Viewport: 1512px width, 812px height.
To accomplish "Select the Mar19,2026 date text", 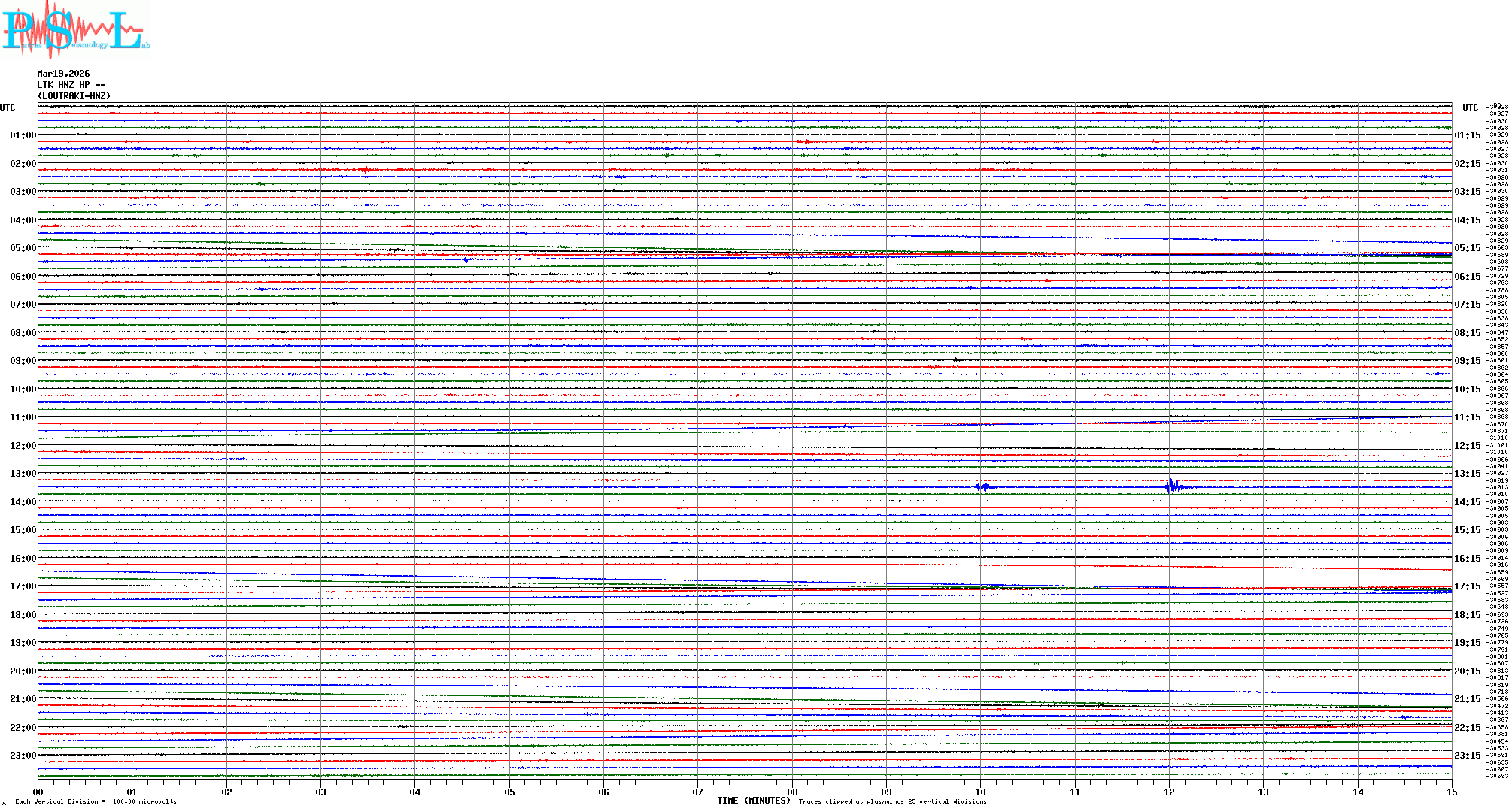I will coord(63,74).
